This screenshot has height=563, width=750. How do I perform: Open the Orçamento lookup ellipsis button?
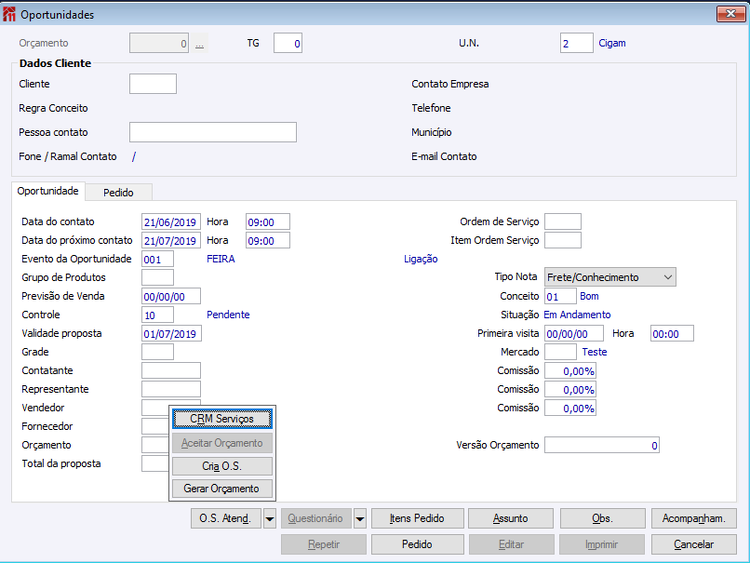pos(199,44)
